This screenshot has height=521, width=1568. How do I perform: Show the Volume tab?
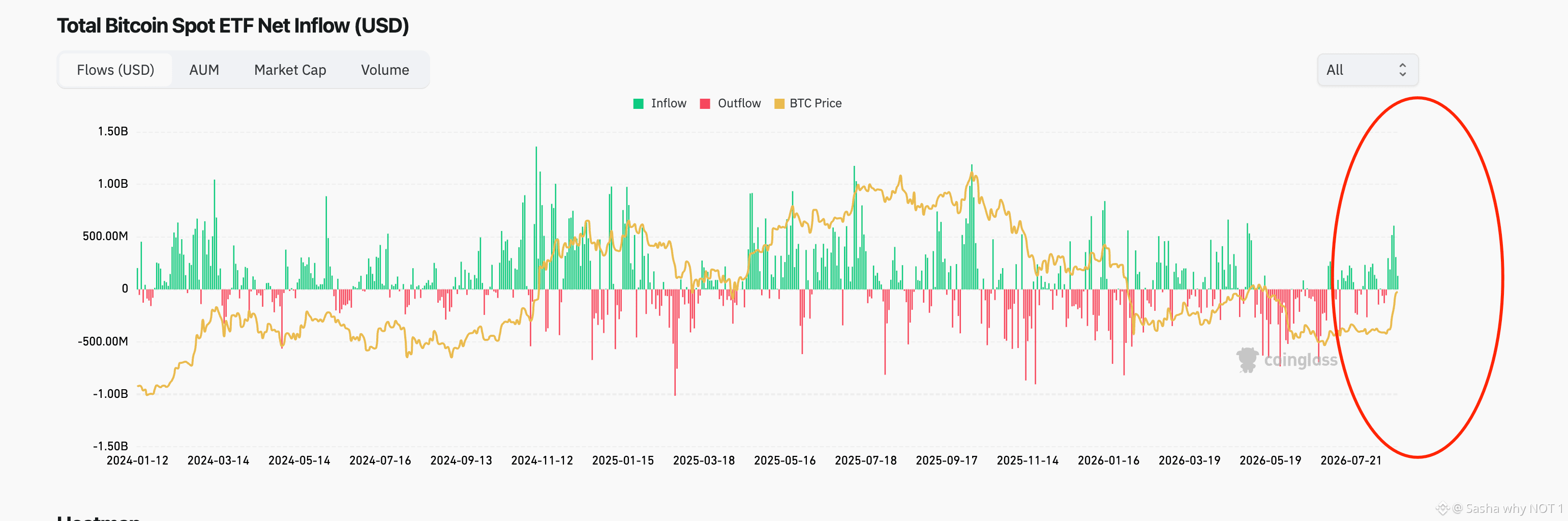385,70
